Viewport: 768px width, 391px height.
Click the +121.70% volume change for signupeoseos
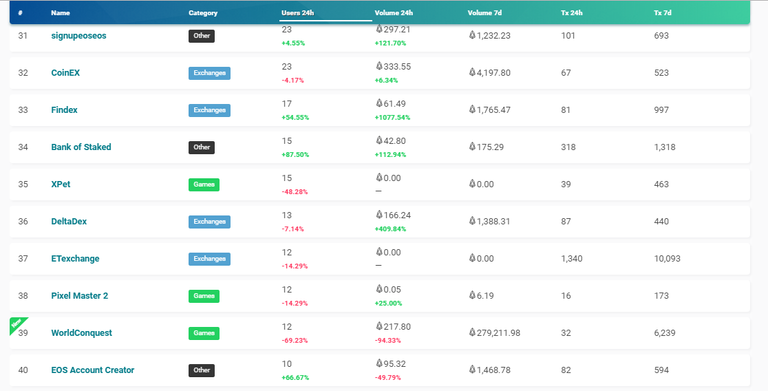[390, 43]
